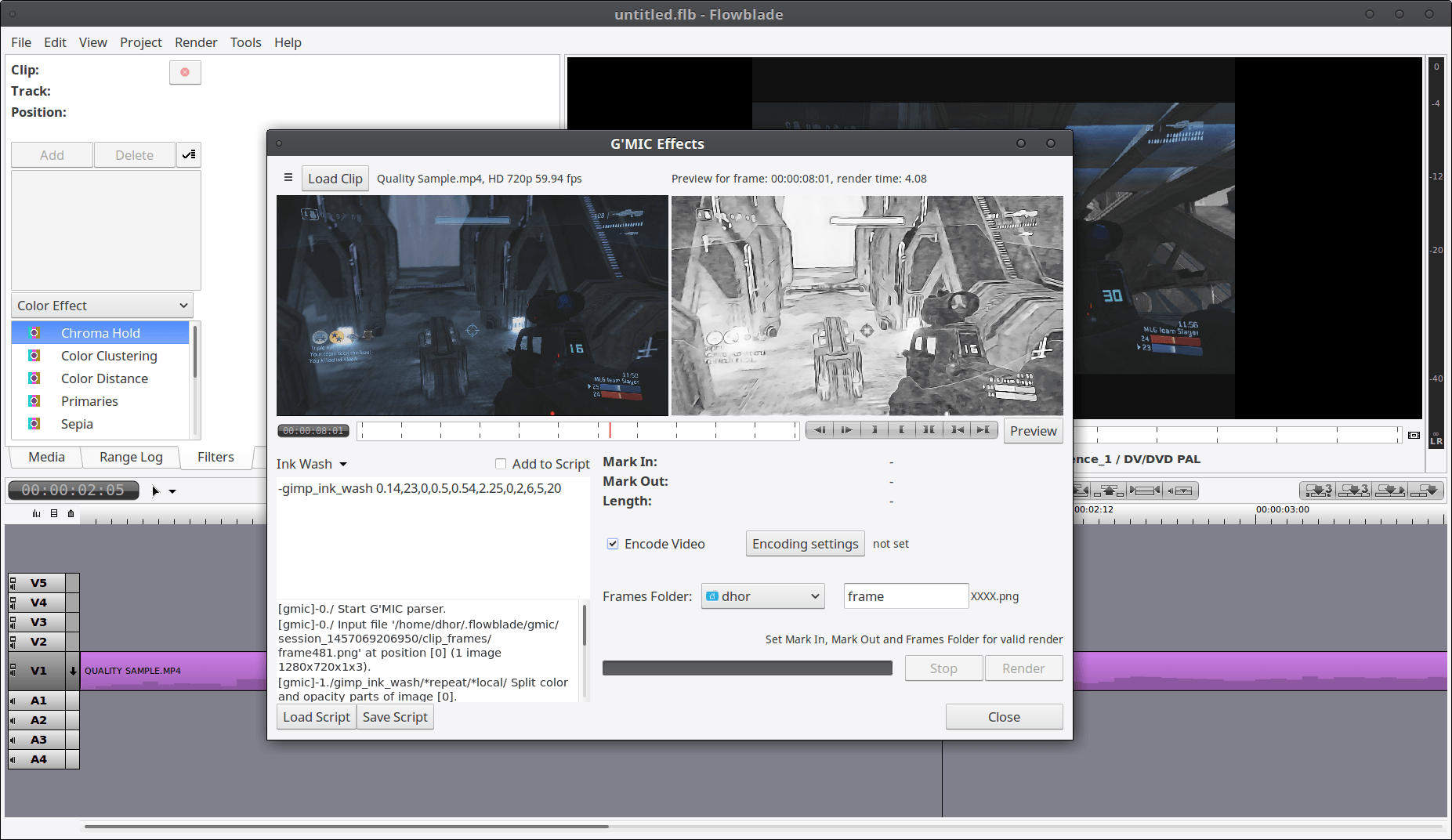Viewport: 1452px width, 840px height.
Task: Jump to Mark Out in G'MIC
Action: pyautogui.click(x=983, y=429)
